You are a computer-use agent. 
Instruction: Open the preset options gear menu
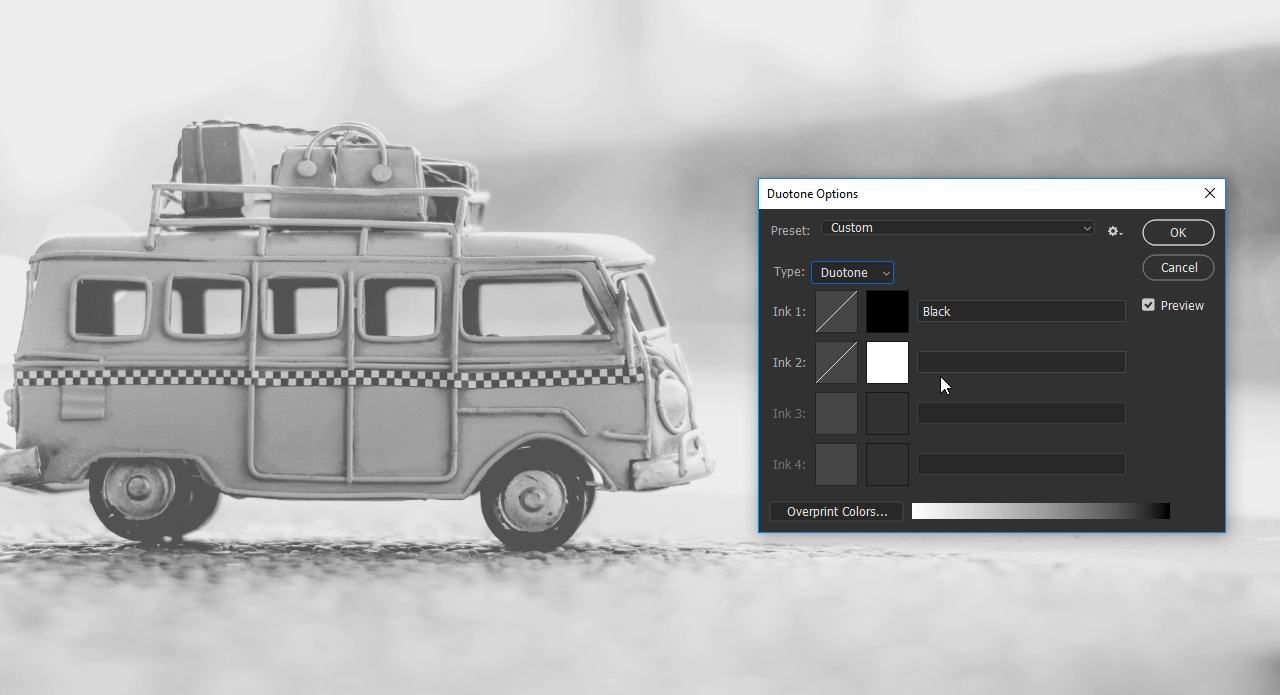tap(1114, 231)
